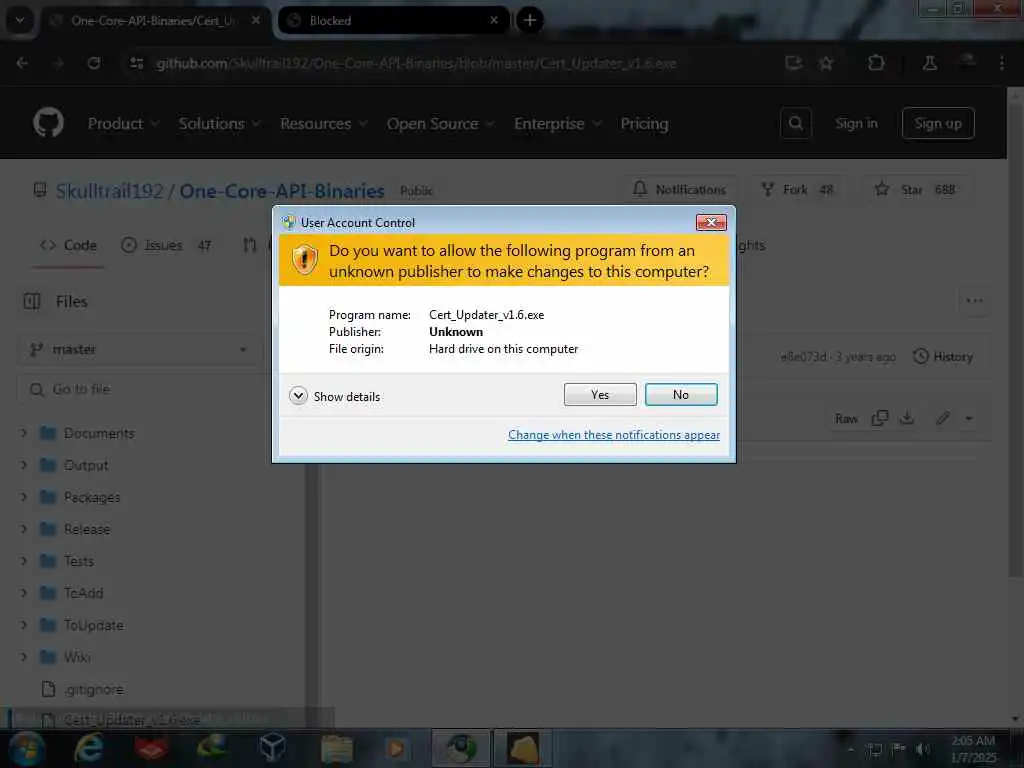Expand the ToUpdate folder
The image size is (1024, 768).
click(24, 625)
